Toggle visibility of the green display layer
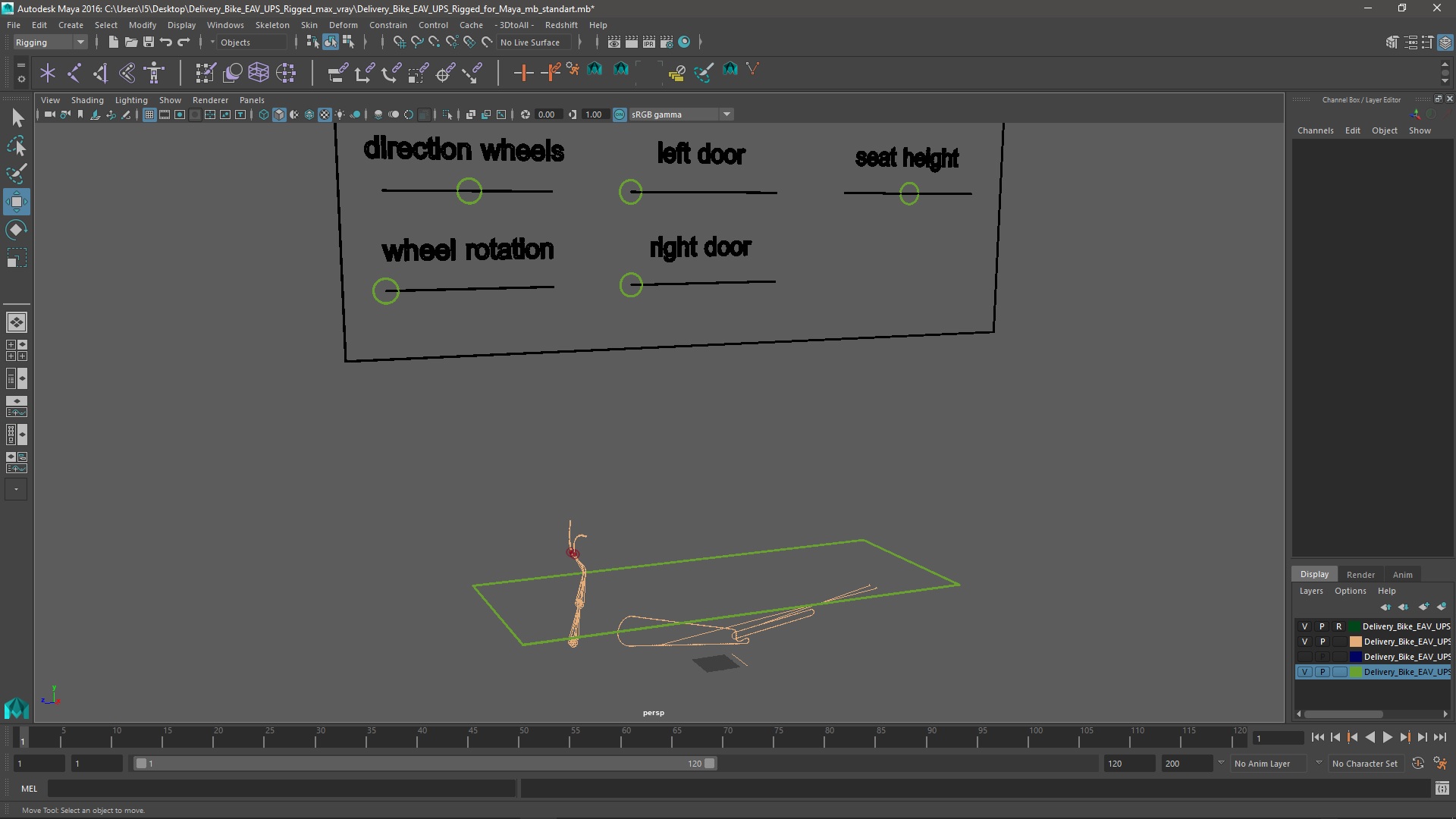The image size is (1456, 819). click(x=1304, y=672)
